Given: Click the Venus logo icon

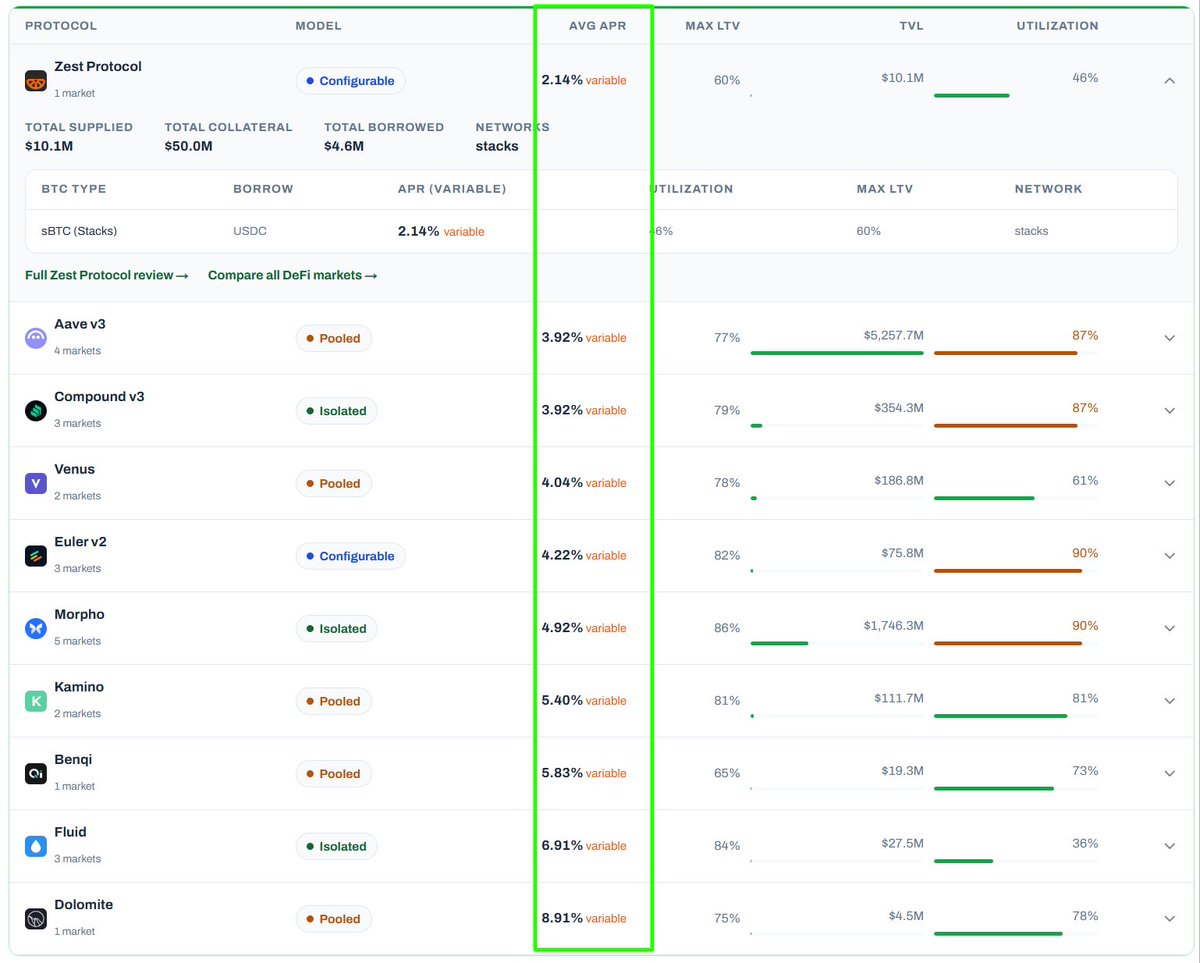Looking at the screenshot, I should pyautogui.click(x=36, y=484).
